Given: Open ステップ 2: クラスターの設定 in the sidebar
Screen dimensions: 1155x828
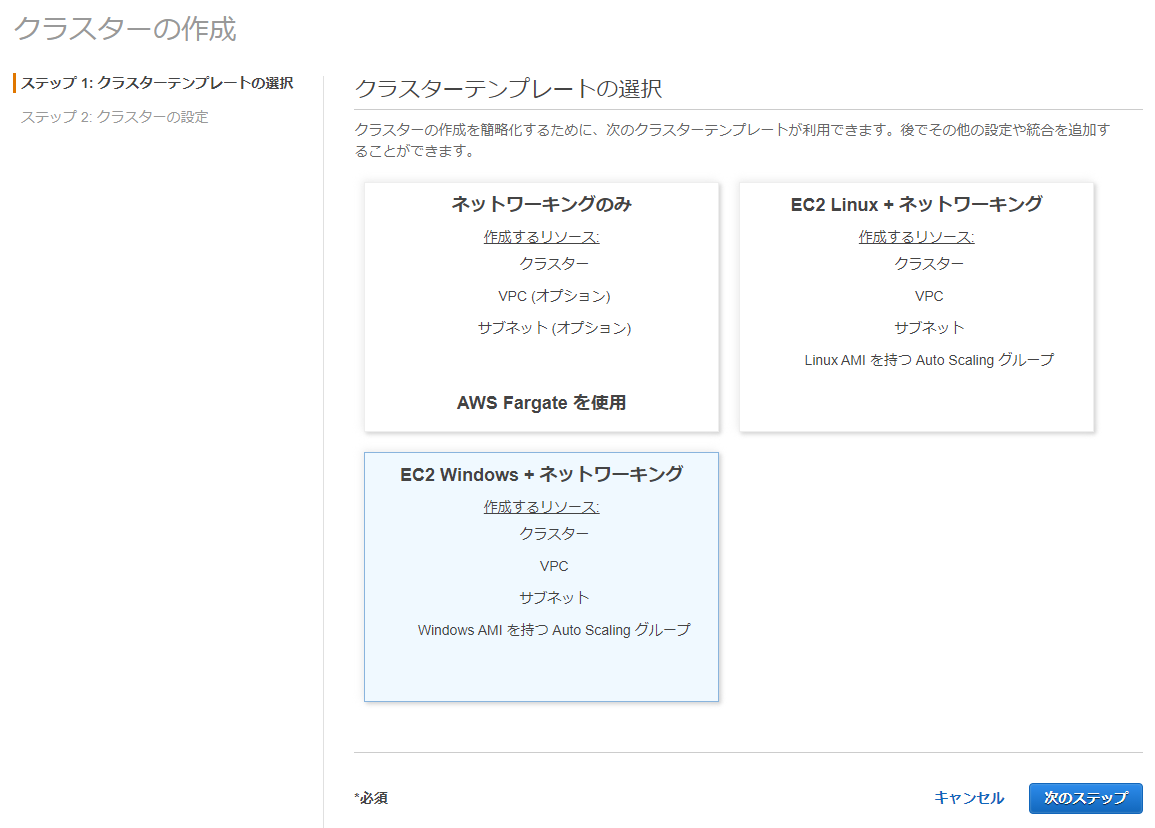Looking at the screenshot, I should point(114,117).
